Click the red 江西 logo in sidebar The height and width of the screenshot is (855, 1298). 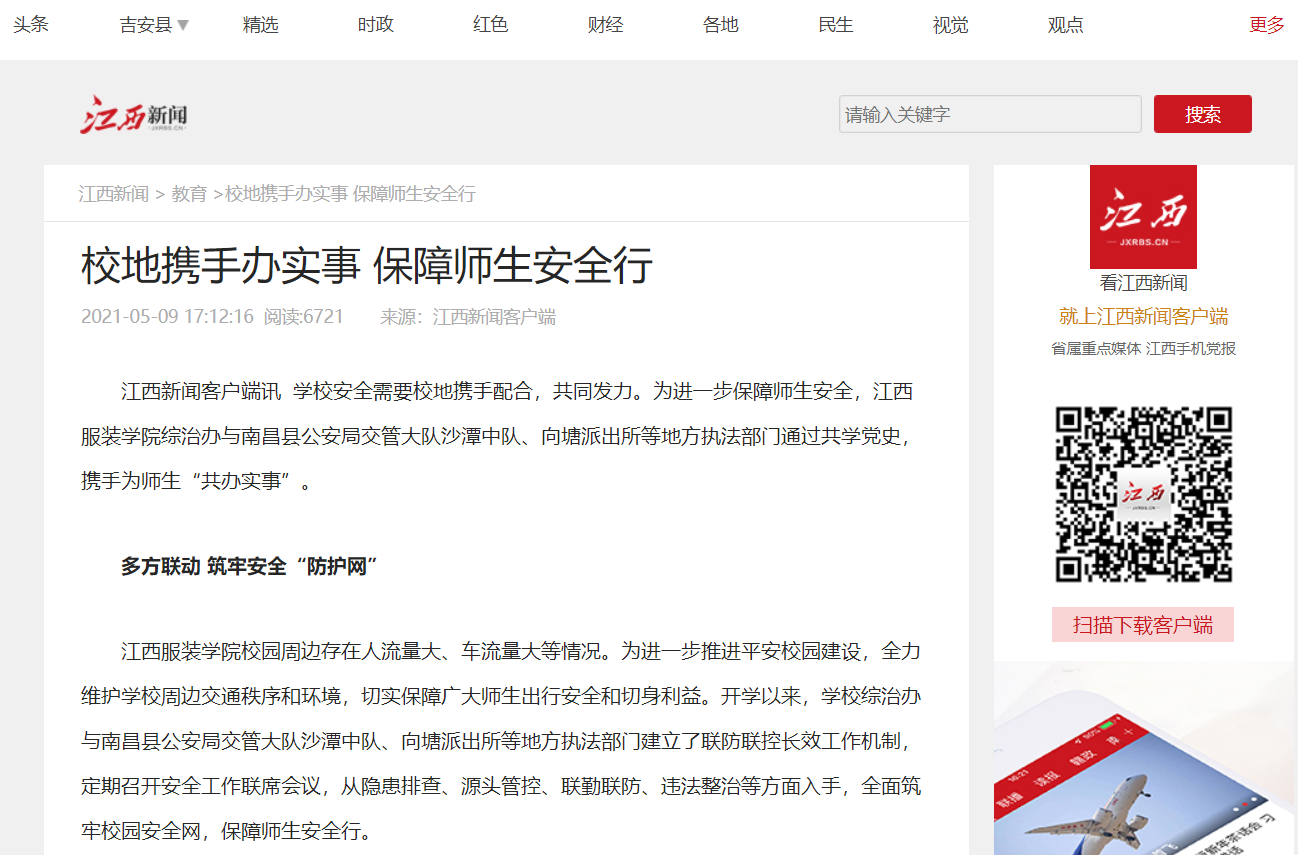click(x=1143, y=217)
